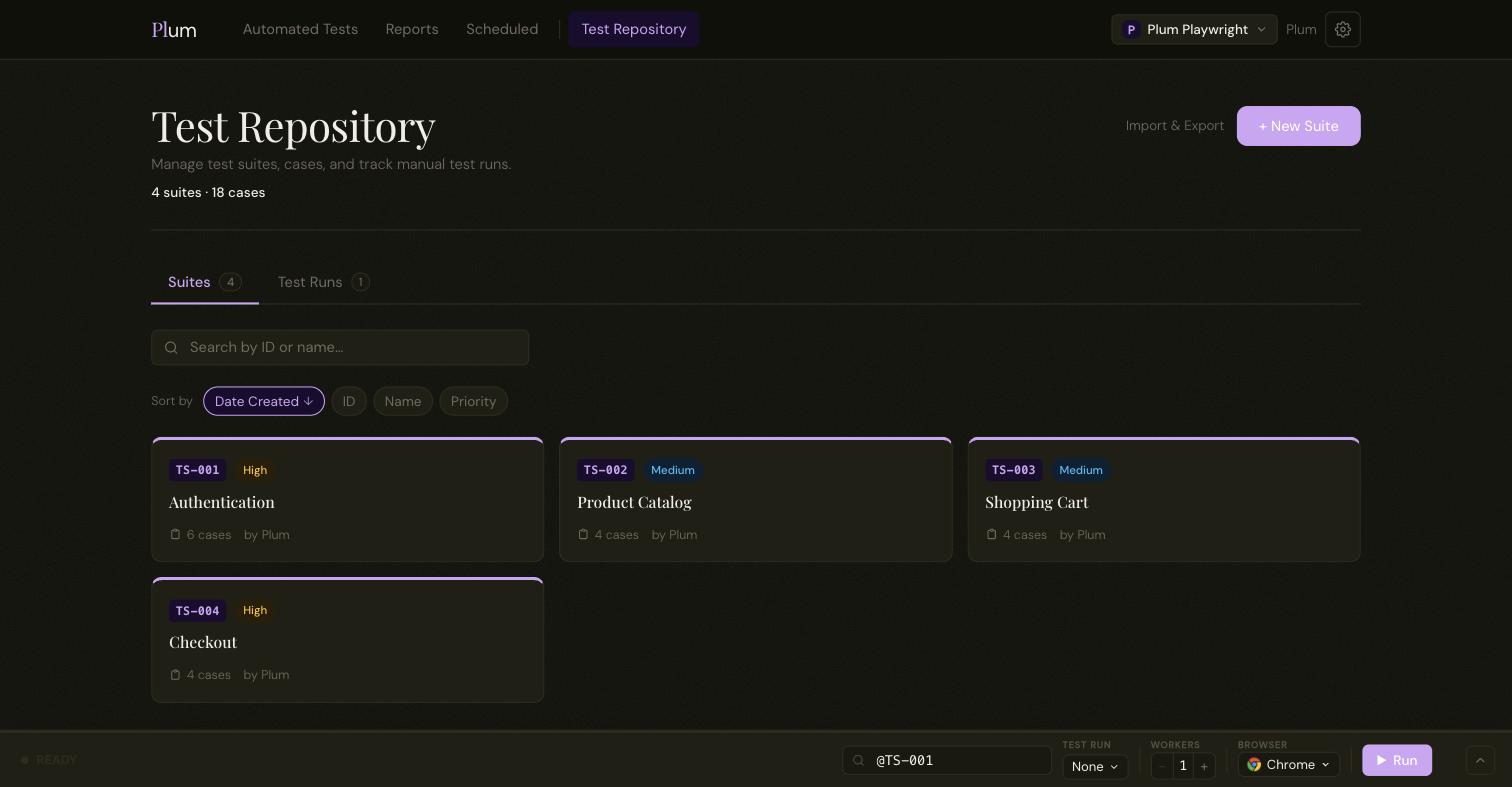The width and height of the screenshot is (1512, 787).
Task: Click the workers count value field
Action: [1183, 766]
